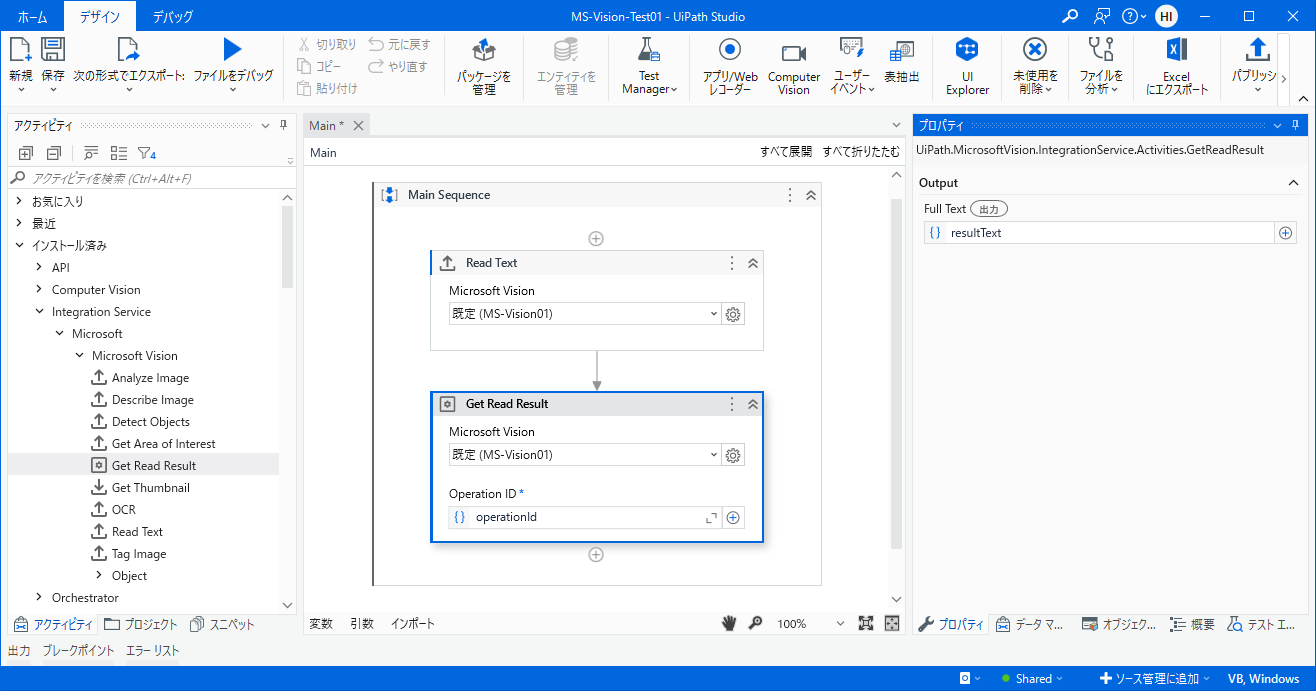This screenshot has height=691, width=1316.
Task: Click the fit to screen icon
Action: (866, 623)
